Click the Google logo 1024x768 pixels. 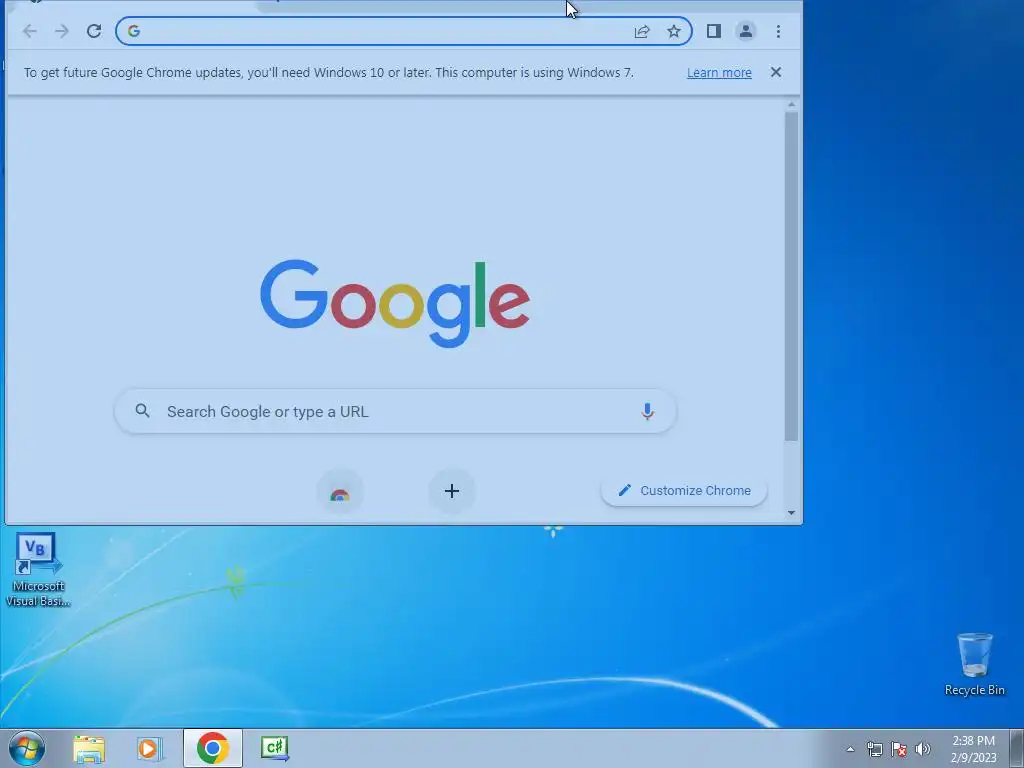point(395,303)
